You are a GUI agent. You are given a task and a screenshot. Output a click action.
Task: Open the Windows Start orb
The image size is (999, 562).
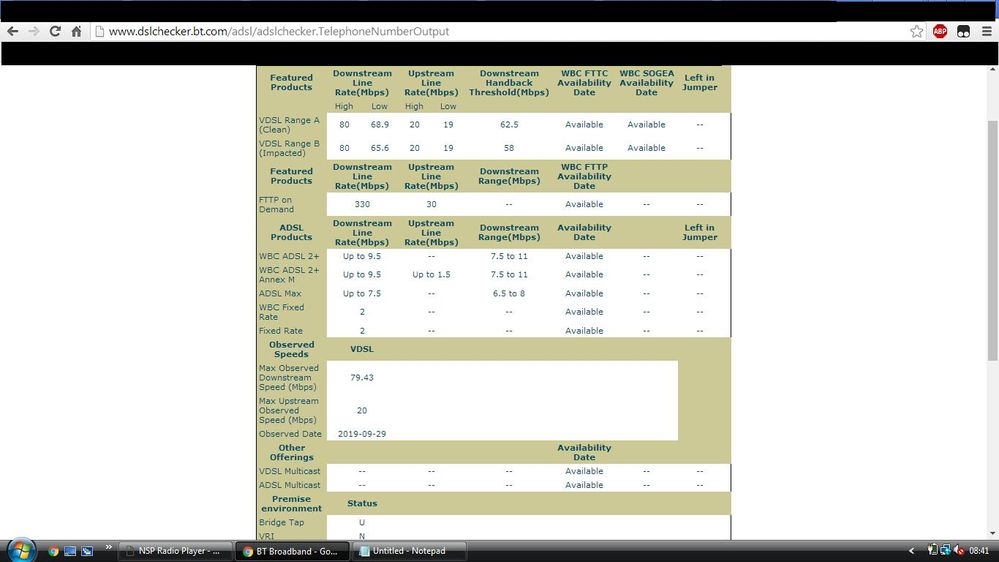(22, 550)
